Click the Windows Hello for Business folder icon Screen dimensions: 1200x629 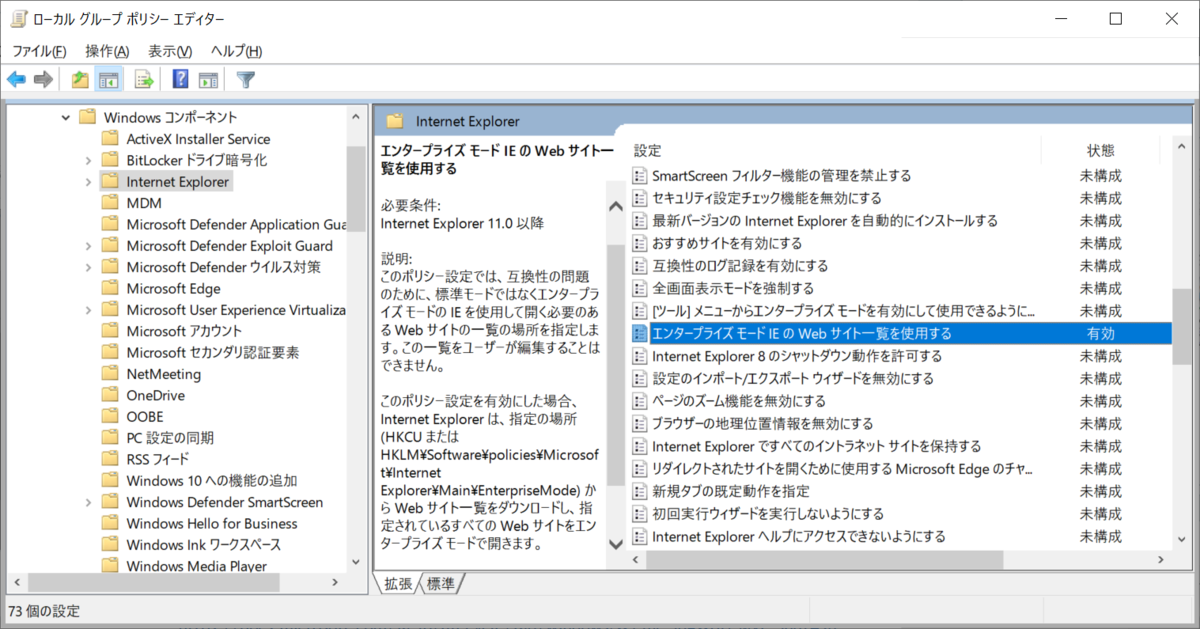110,523
